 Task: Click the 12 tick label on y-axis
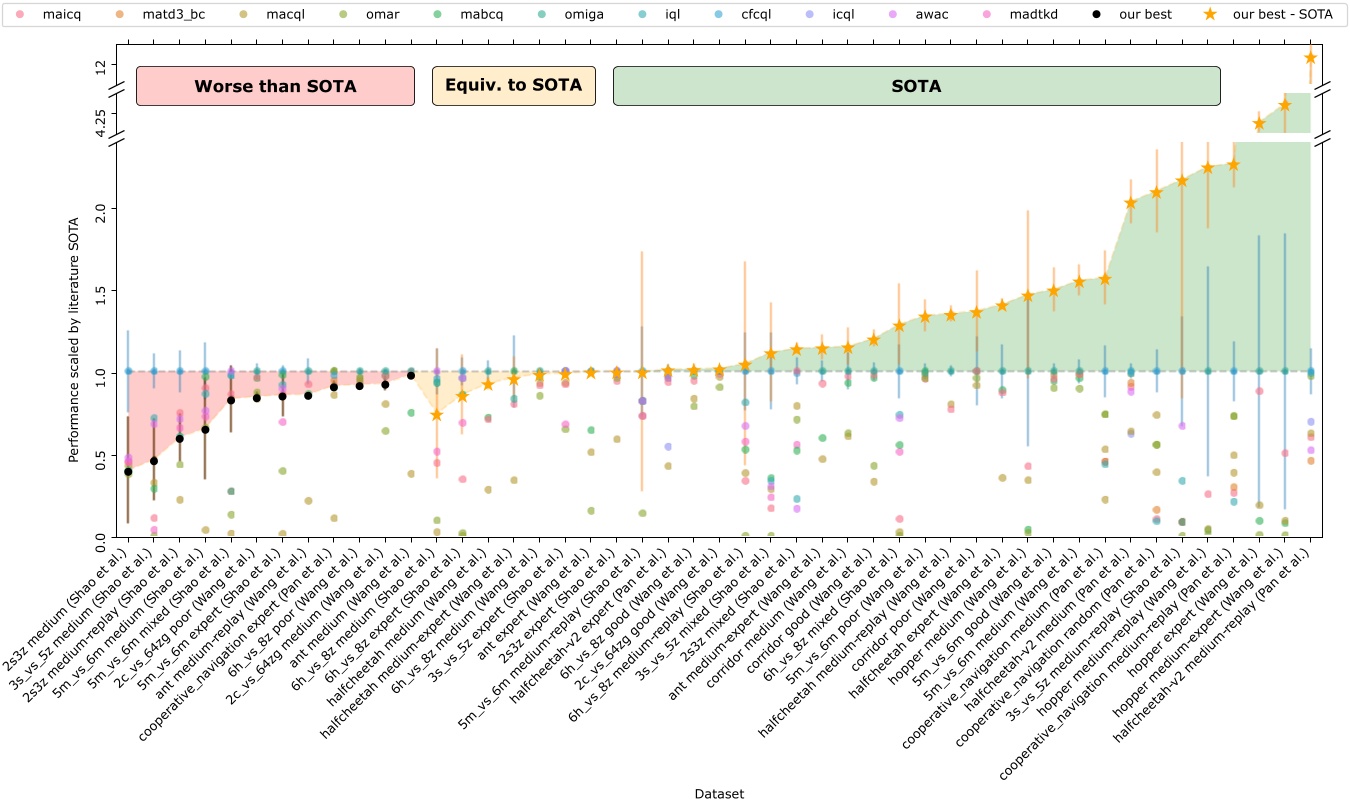coord(100,68)
